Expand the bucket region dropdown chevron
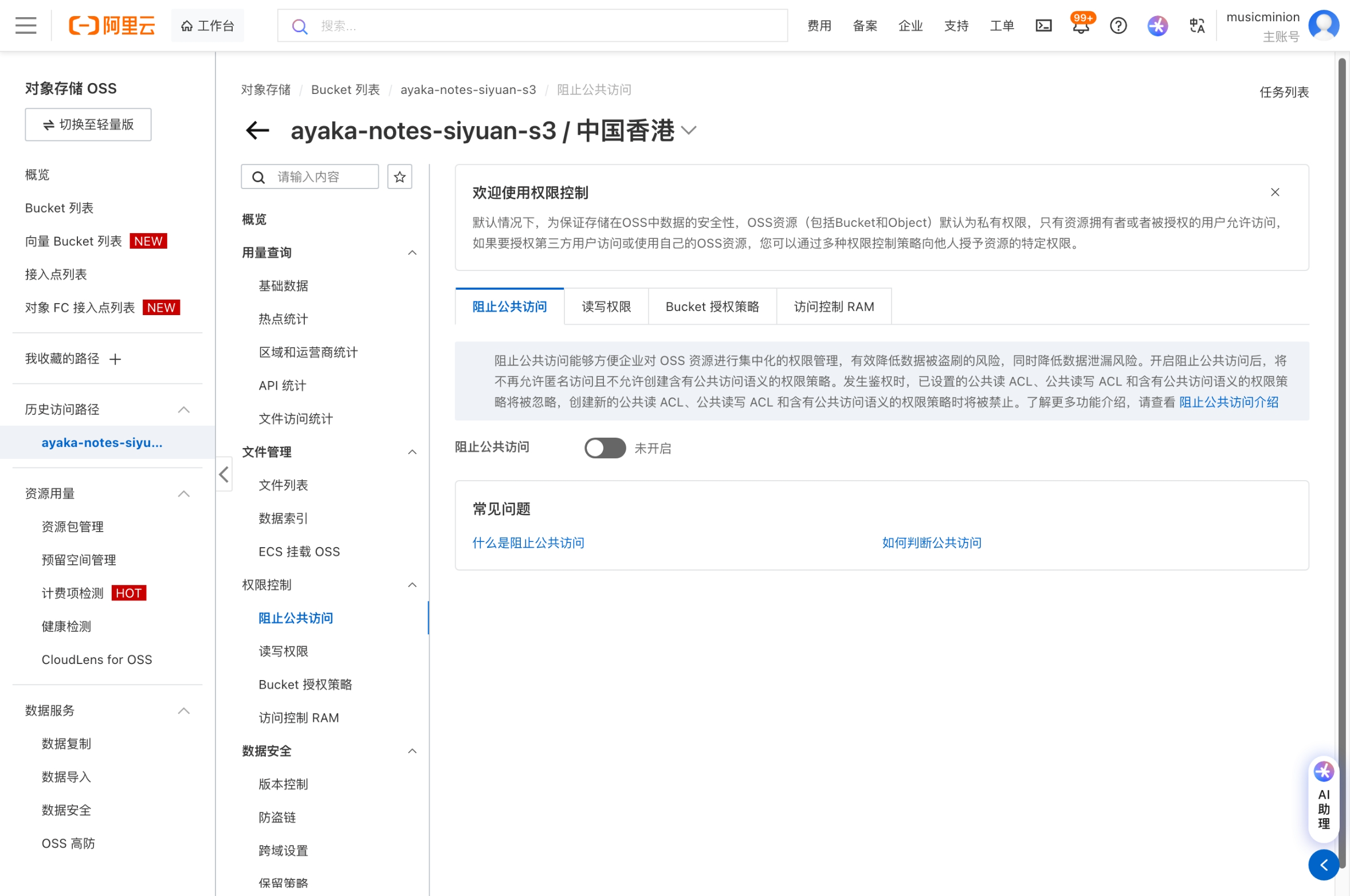This screenshot has width=1350, height=896. (689, 131)
